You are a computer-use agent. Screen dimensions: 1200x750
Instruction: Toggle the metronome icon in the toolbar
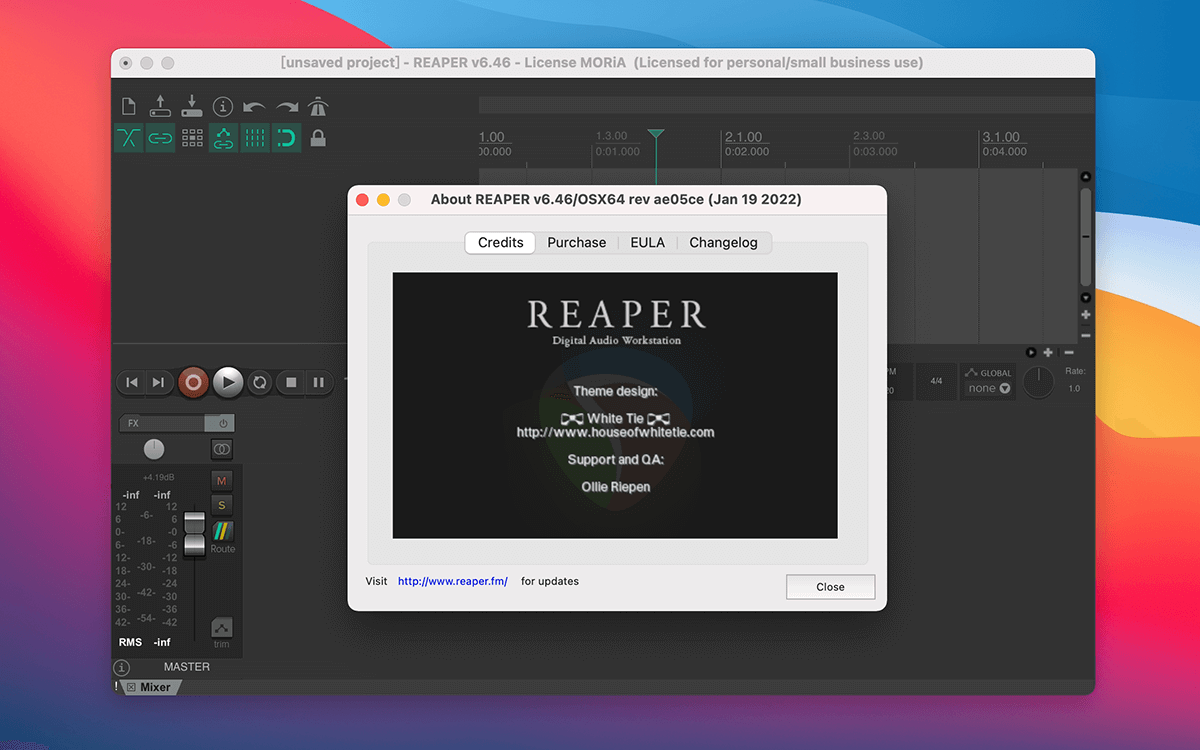[x=318, y=106]
